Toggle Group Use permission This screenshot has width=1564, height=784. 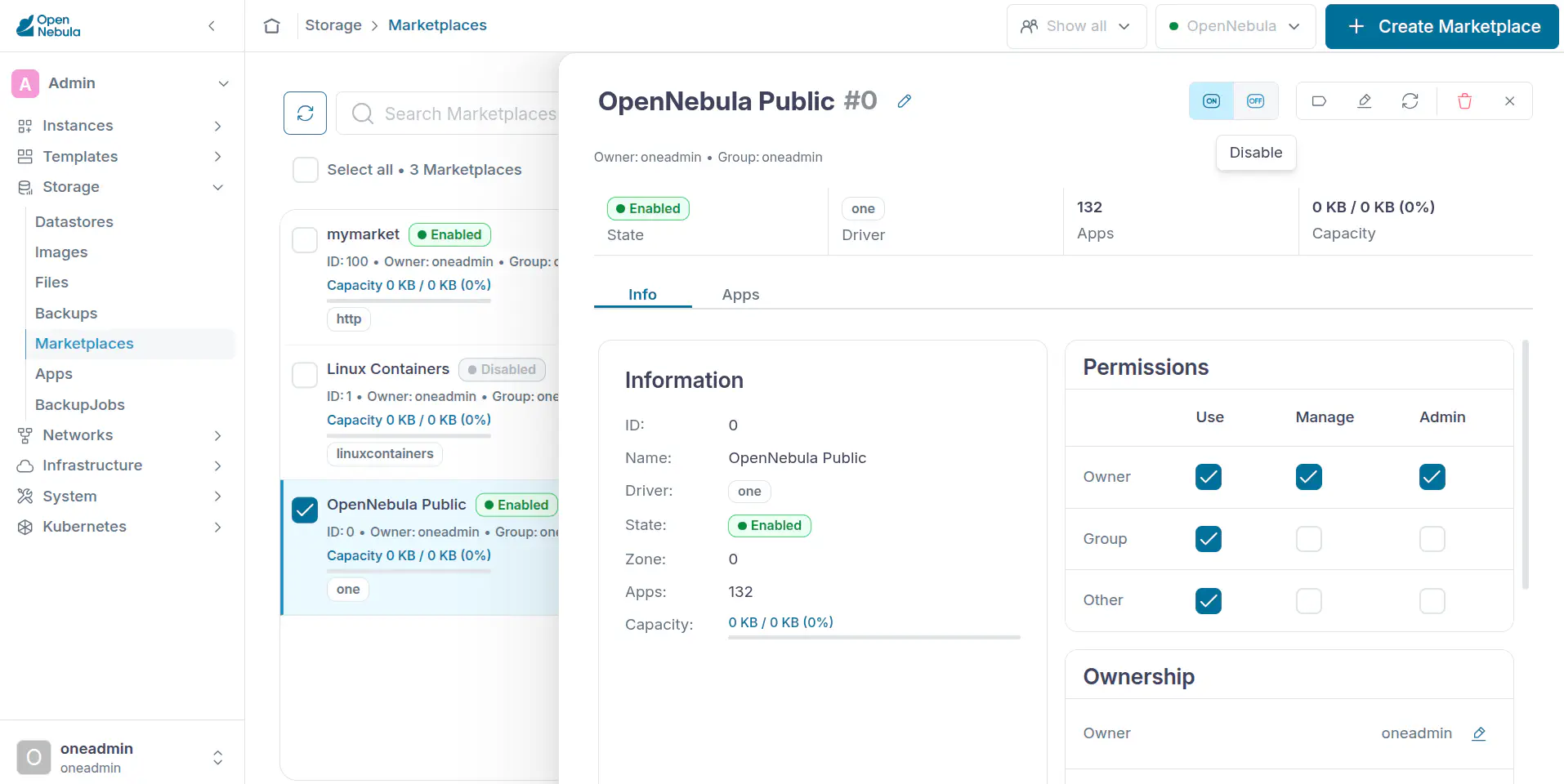[x=1208, y=539]
